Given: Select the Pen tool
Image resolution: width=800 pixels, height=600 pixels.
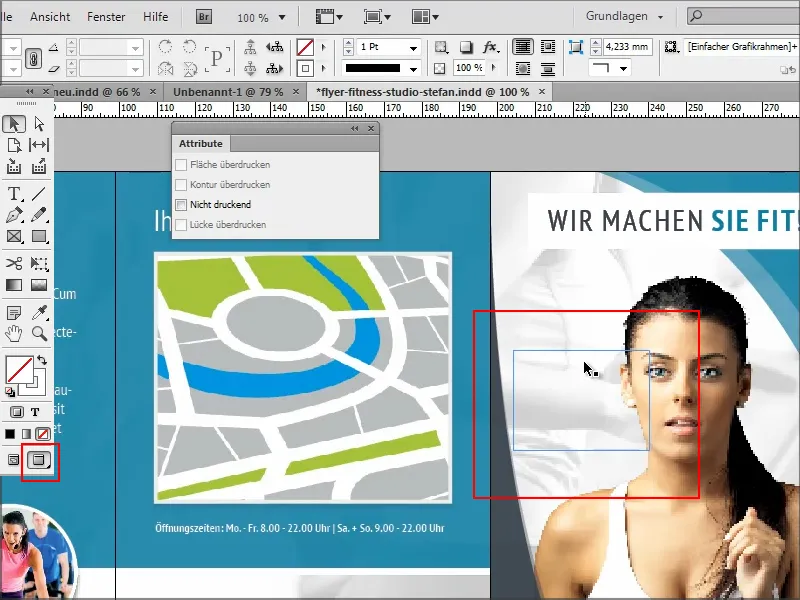Looking at the screenshot, I should coord(14,215).
